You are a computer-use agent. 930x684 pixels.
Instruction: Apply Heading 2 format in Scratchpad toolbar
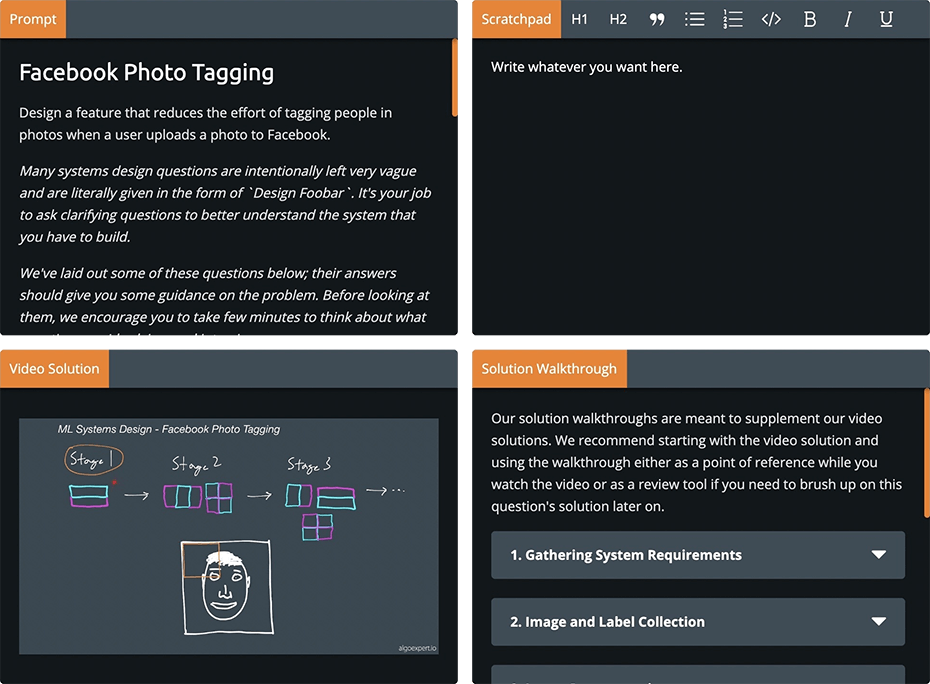tap(618, 19)
